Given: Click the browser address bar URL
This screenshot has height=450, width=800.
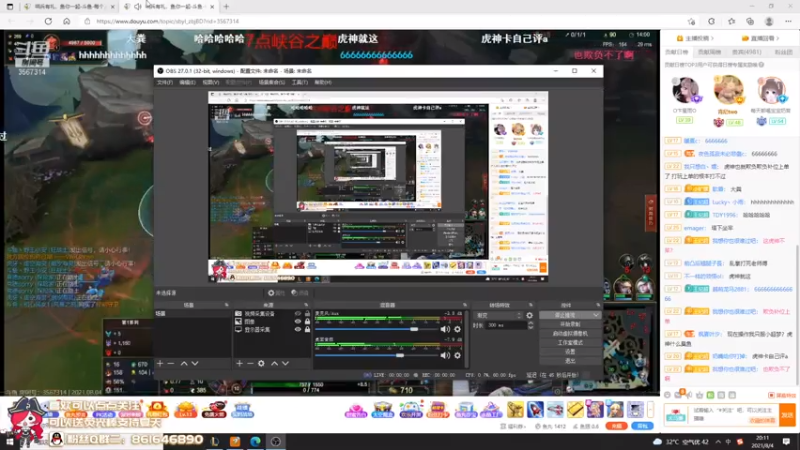Looking at the screenshot, I should click(167, 21).
